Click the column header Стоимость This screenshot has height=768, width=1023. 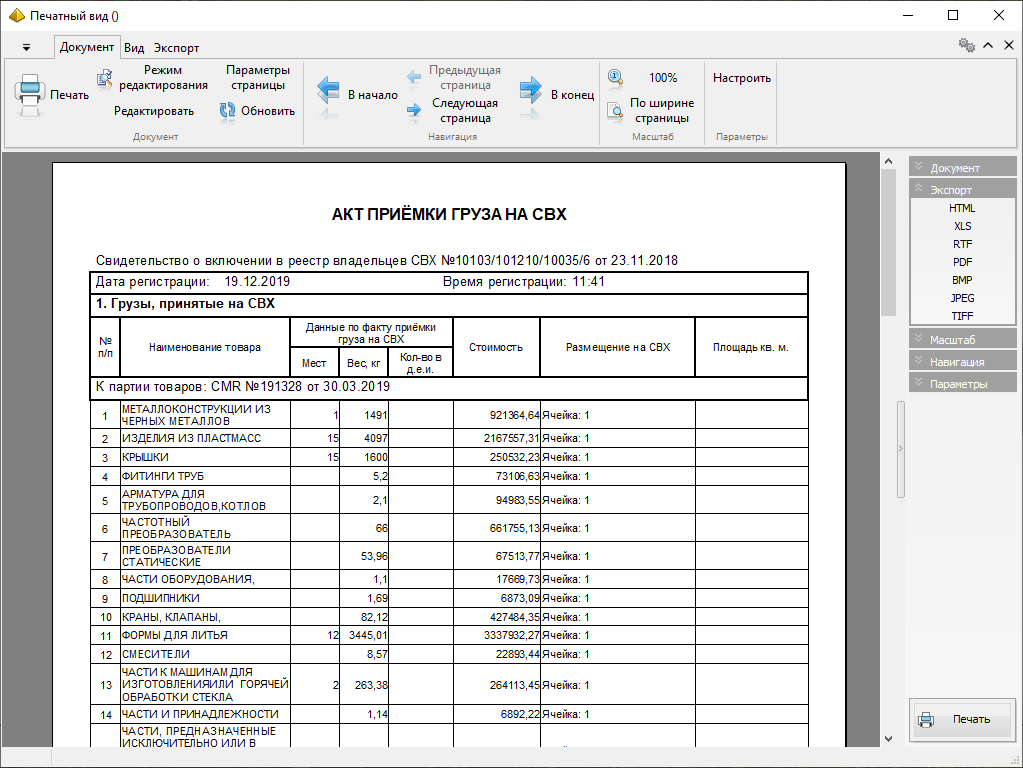pyautogui.click(x=496, y=347)
